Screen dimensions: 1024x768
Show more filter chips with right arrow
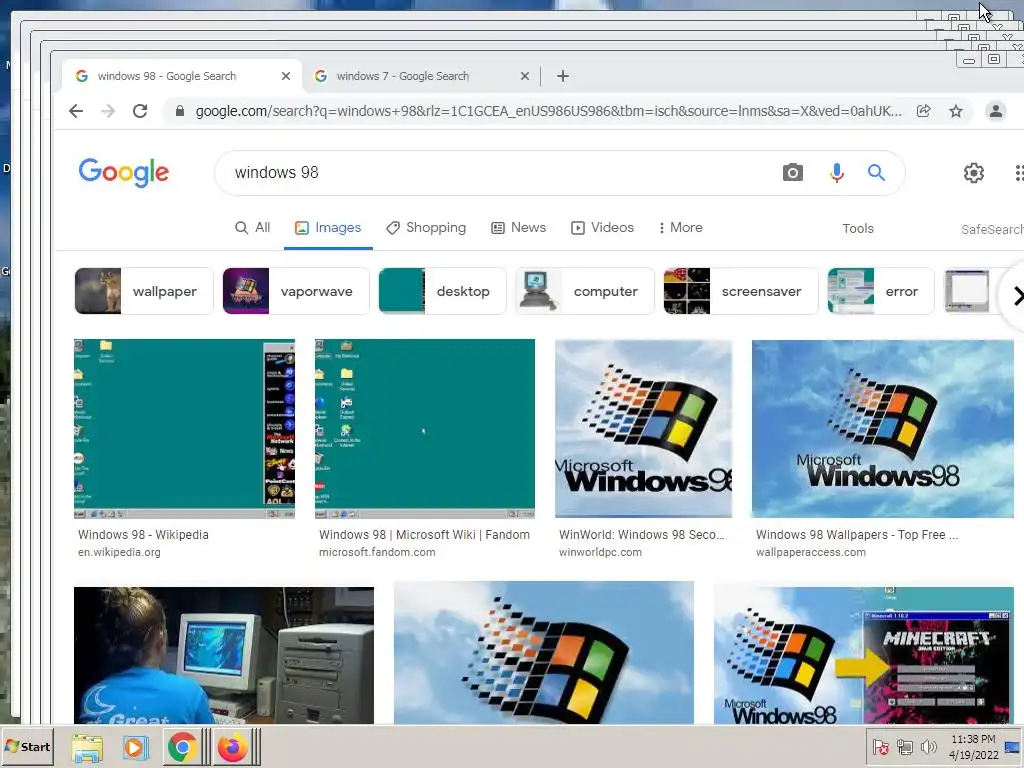point(1016,296)
